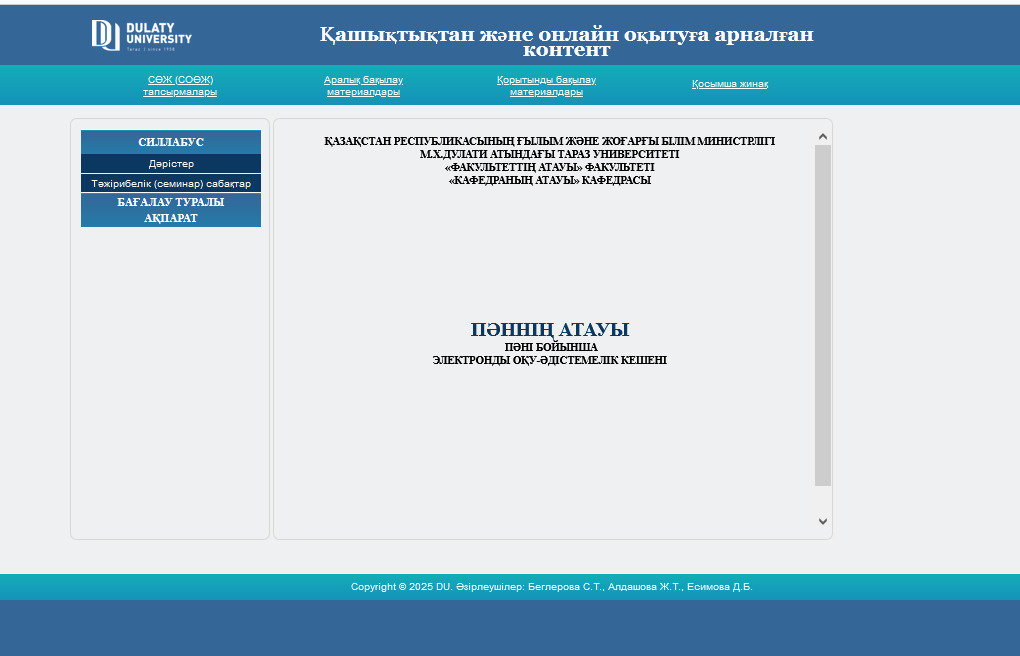Open Аралық бақылау материалдары link
This screenshot has width=1020, height=656.
363,86
